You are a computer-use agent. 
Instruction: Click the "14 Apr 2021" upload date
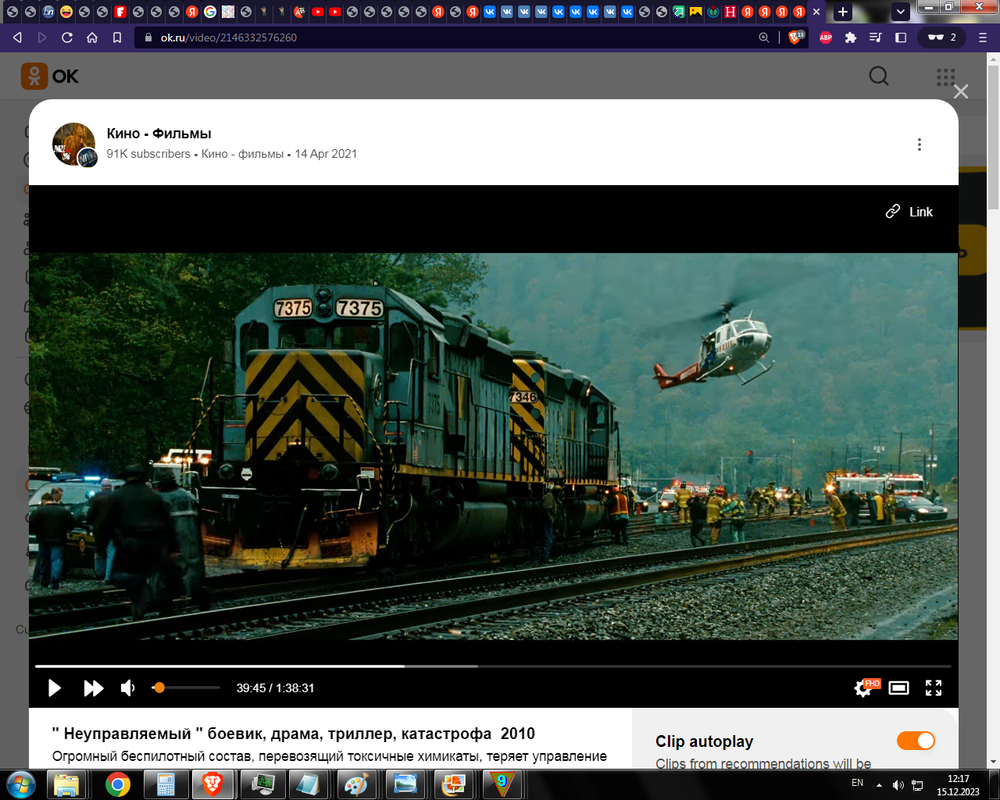click(326, 154)
